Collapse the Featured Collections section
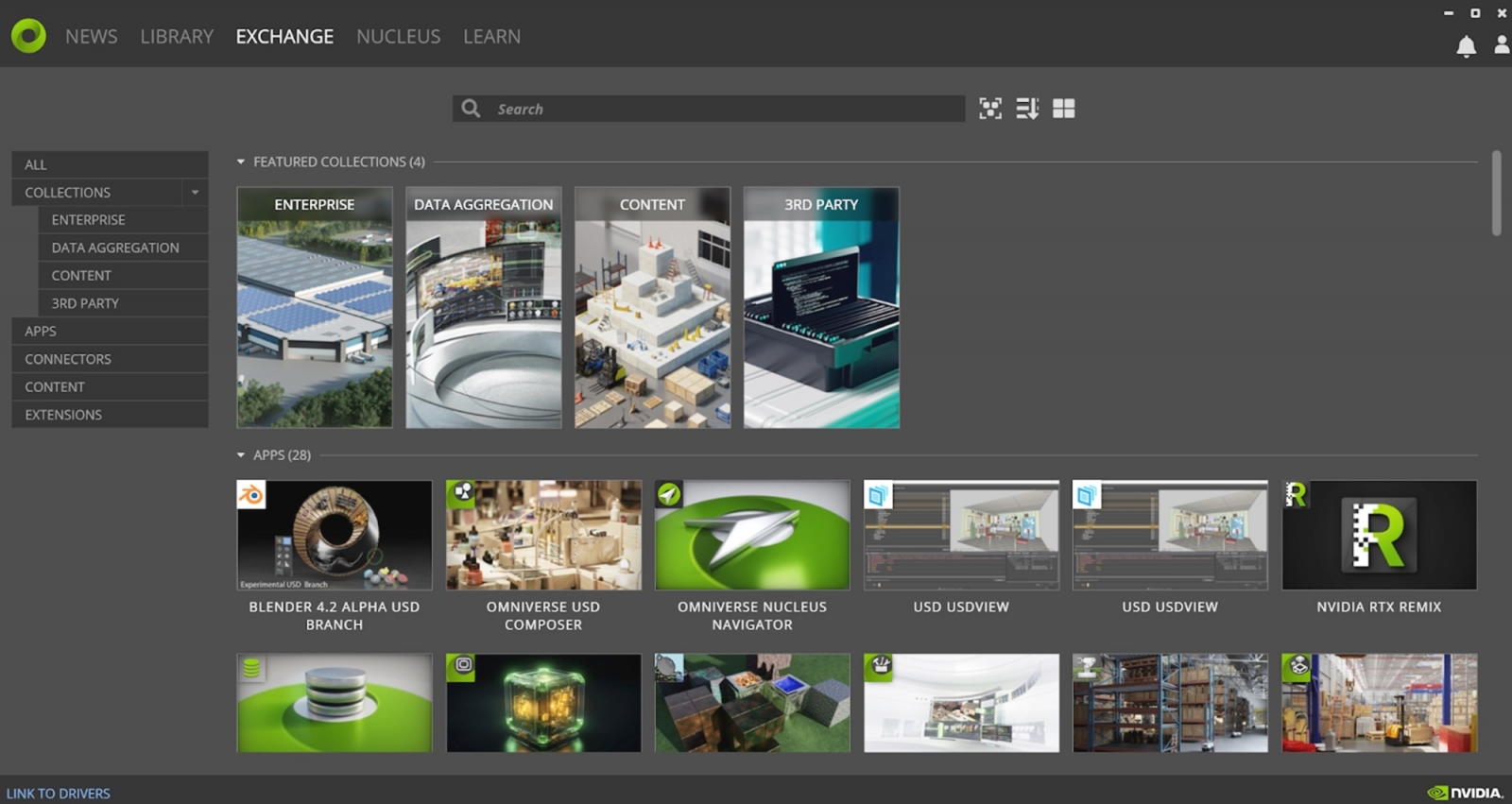Screen dimensions: 1512x804 pos(241,163)
